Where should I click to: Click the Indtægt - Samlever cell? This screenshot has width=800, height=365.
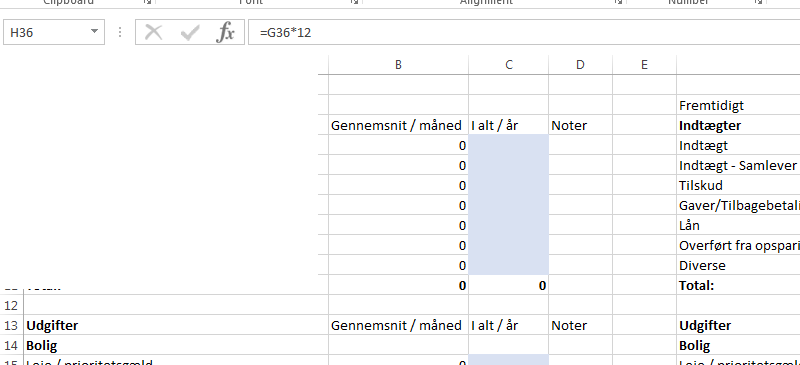(x=738, y=165)
